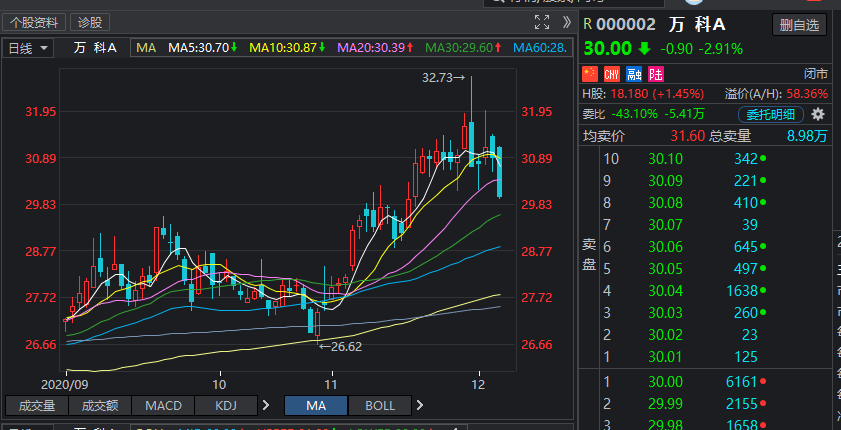Click the MA5:30.70 moving average label
This screenshot has width=841, height=430.
pyautogui.click(x=203, y=48)
